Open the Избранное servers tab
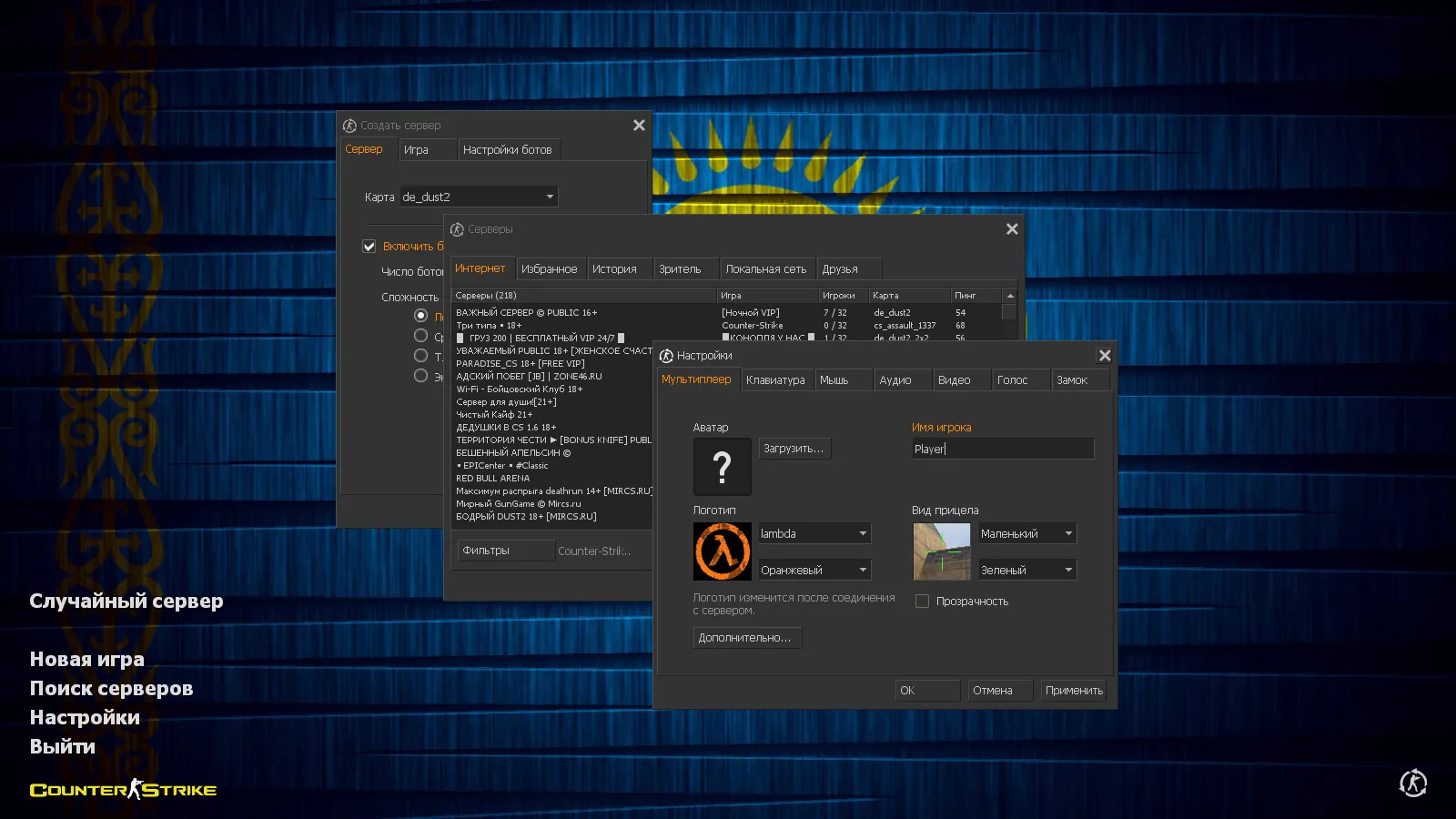Image resolution: width=1456 pixels, height=819 pixels. (x=549, y=269)
